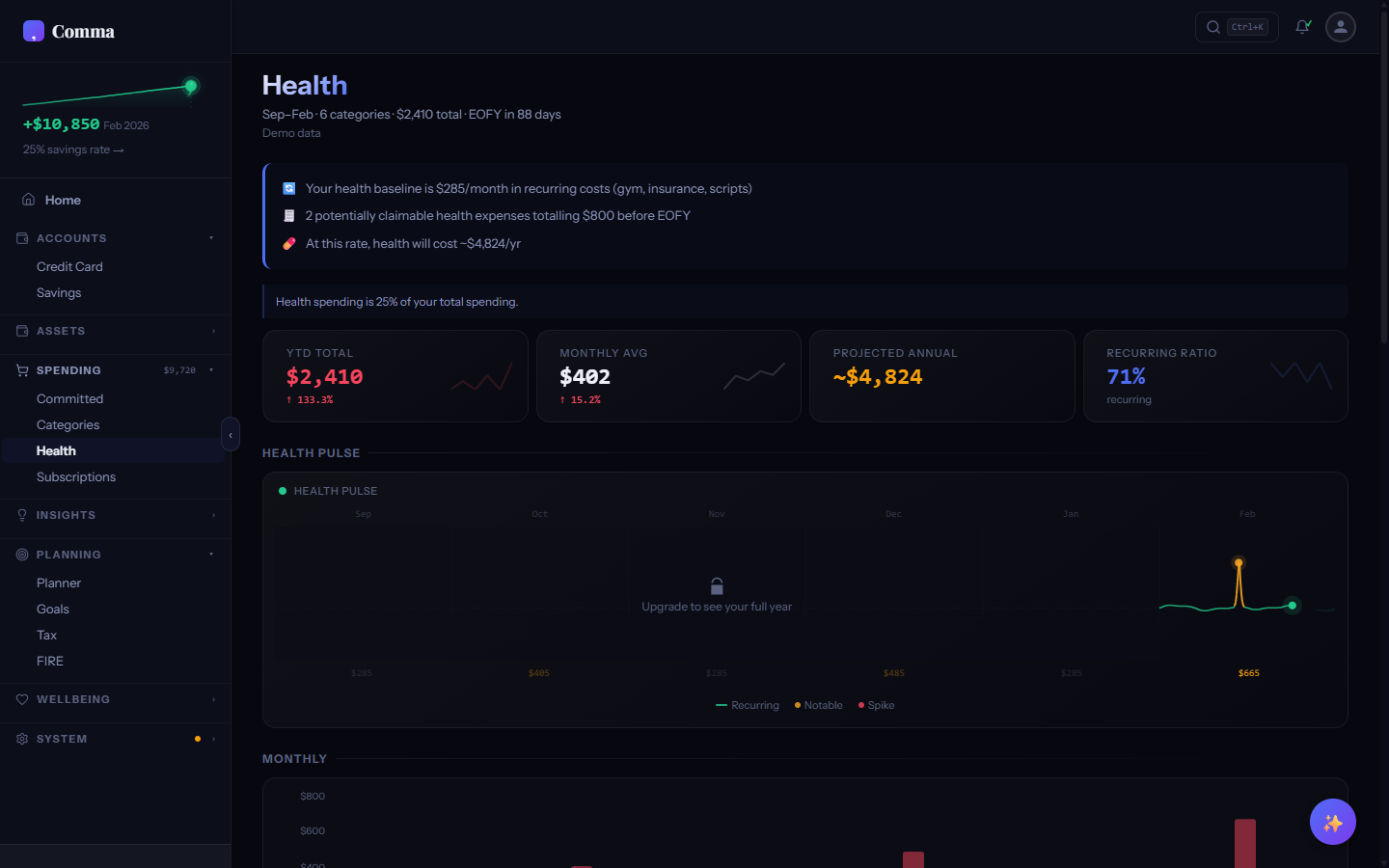Toggle the Notable series in the legend

coord(817,705)
